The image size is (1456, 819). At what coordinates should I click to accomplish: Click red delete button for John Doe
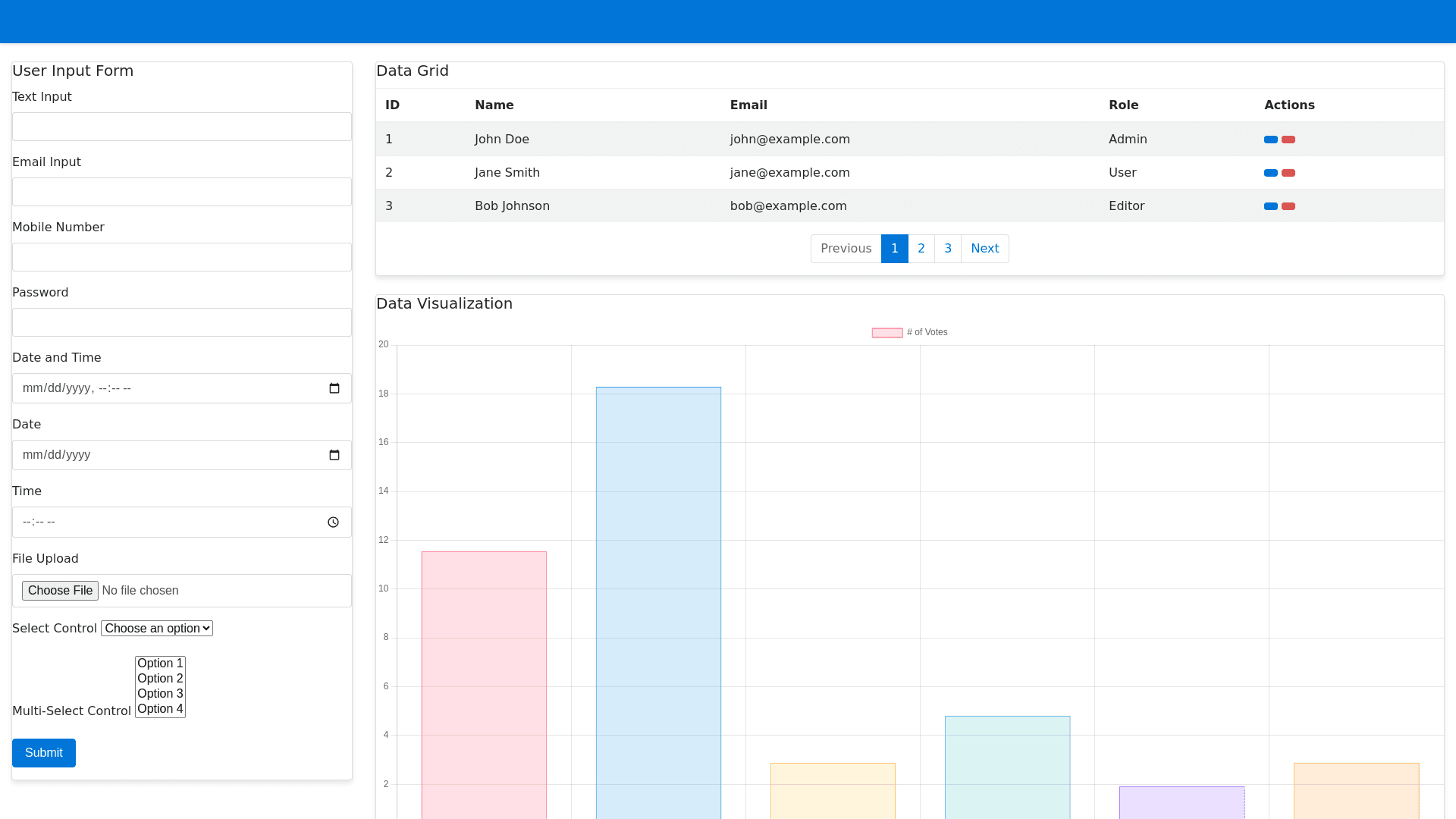pos(1288,140)
